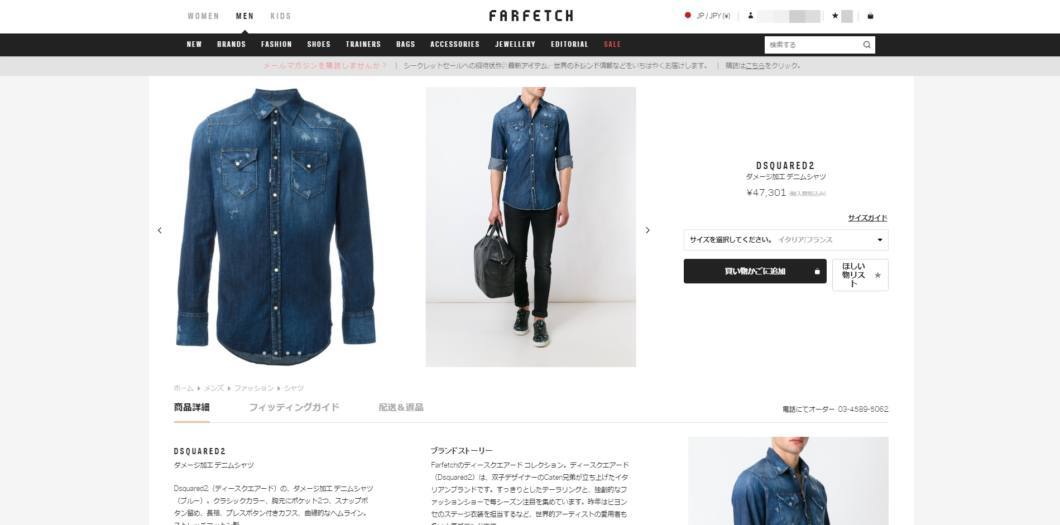Open wishlist star icon in header
Viewport: 1060px width, 525px height.
(836, 16)
